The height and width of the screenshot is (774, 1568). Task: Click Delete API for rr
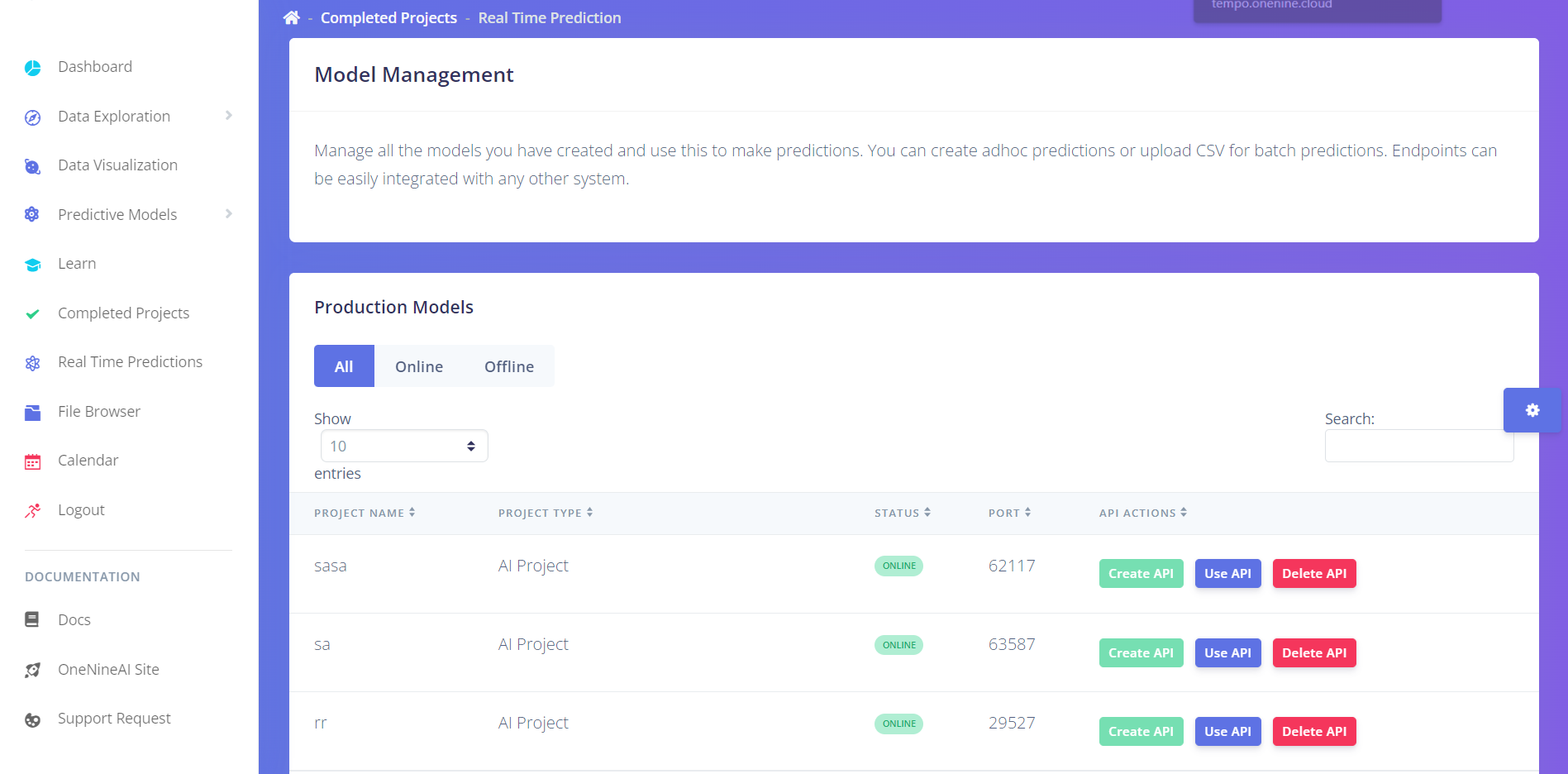coord(1314,732)
